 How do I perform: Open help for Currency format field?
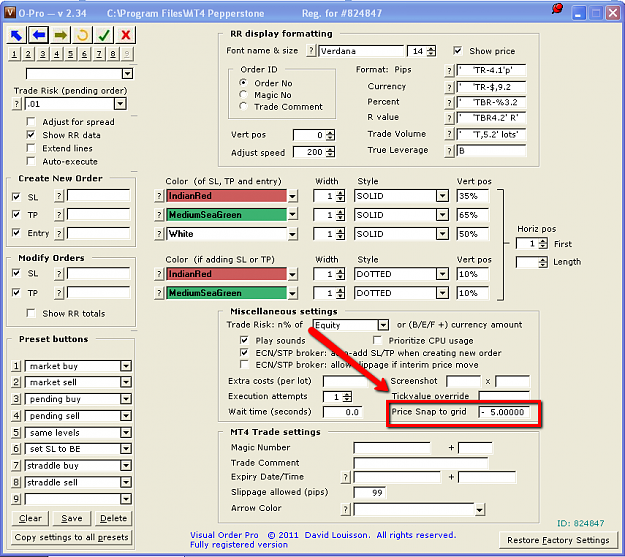pos(449,87)
